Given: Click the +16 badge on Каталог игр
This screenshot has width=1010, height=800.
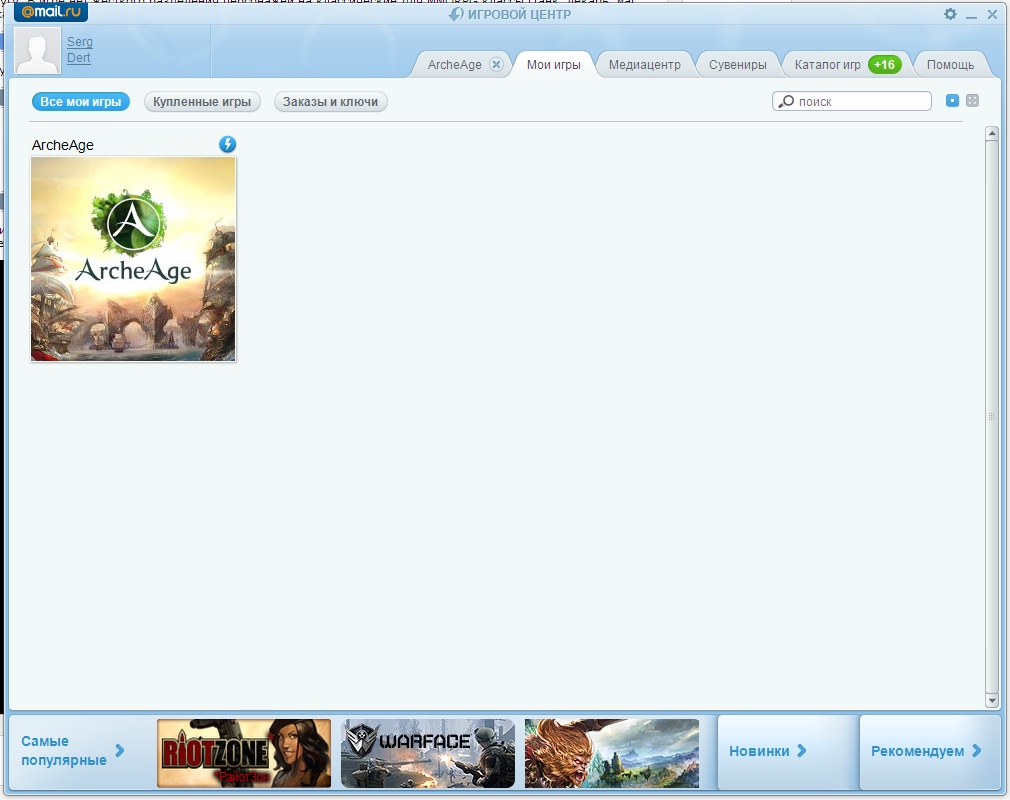Looking at the screenshot, I should click(x=884, y=64).
